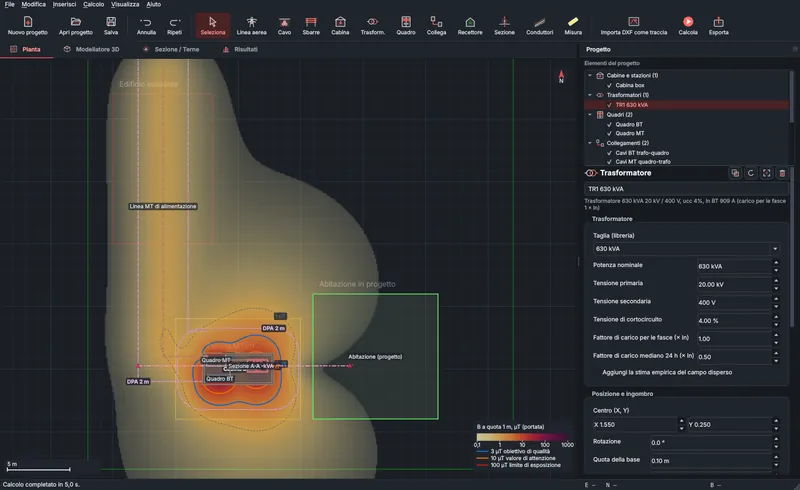Delete transformer with the trash icon
Viewport: 800px width, 490px height.
point(782,173)
